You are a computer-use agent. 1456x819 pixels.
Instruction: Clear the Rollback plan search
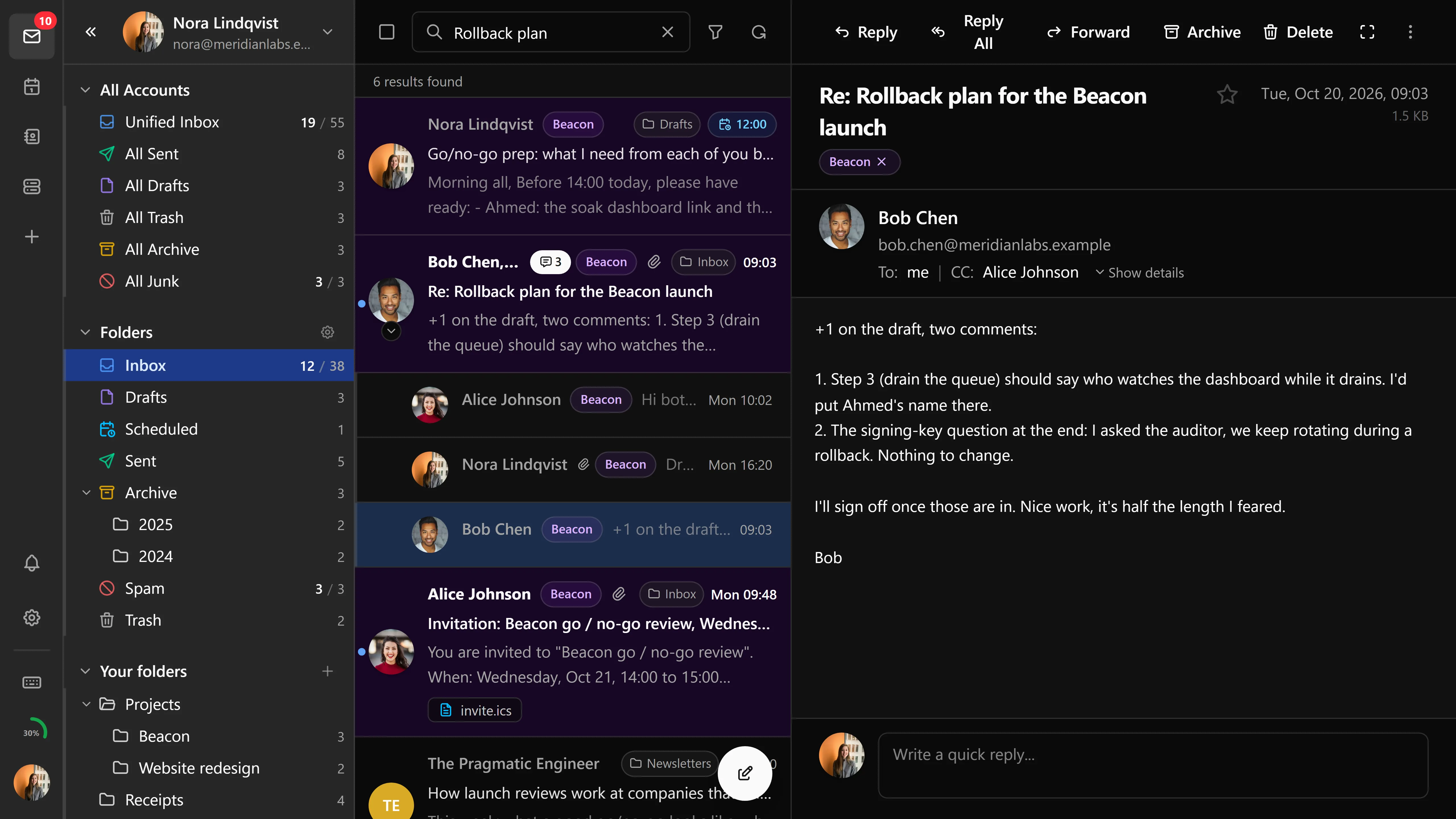pos(667,32)
